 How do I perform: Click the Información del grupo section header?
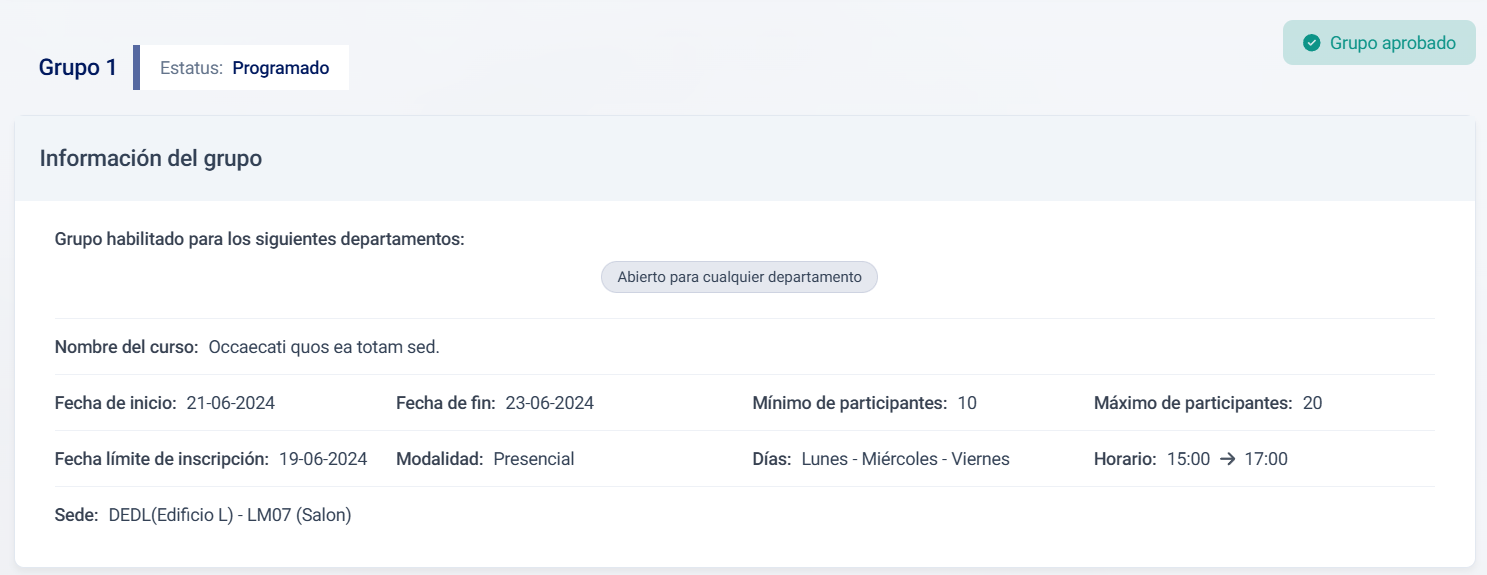coord(151,158)
